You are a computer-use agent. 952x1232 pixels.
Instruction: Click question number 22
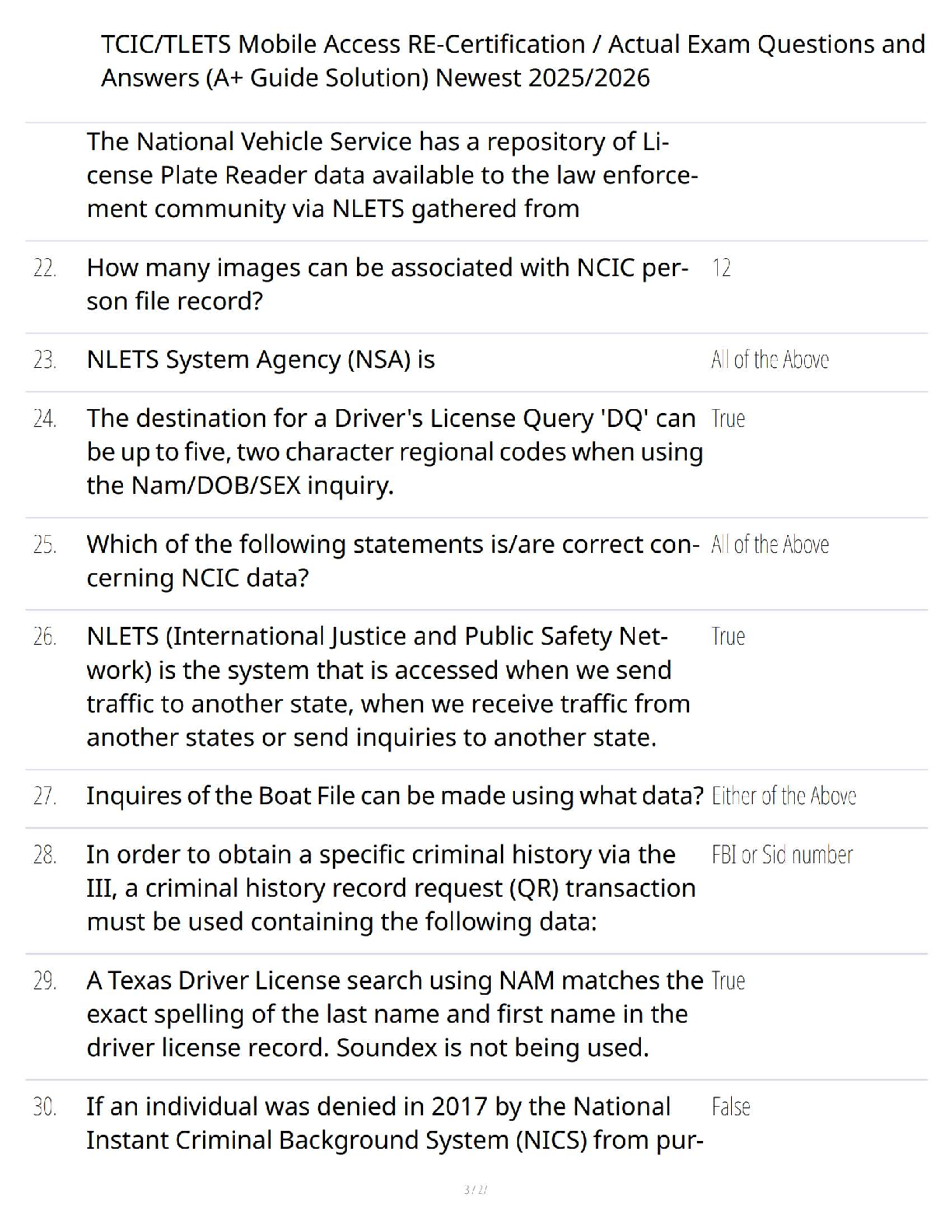(x=45, y=268)
